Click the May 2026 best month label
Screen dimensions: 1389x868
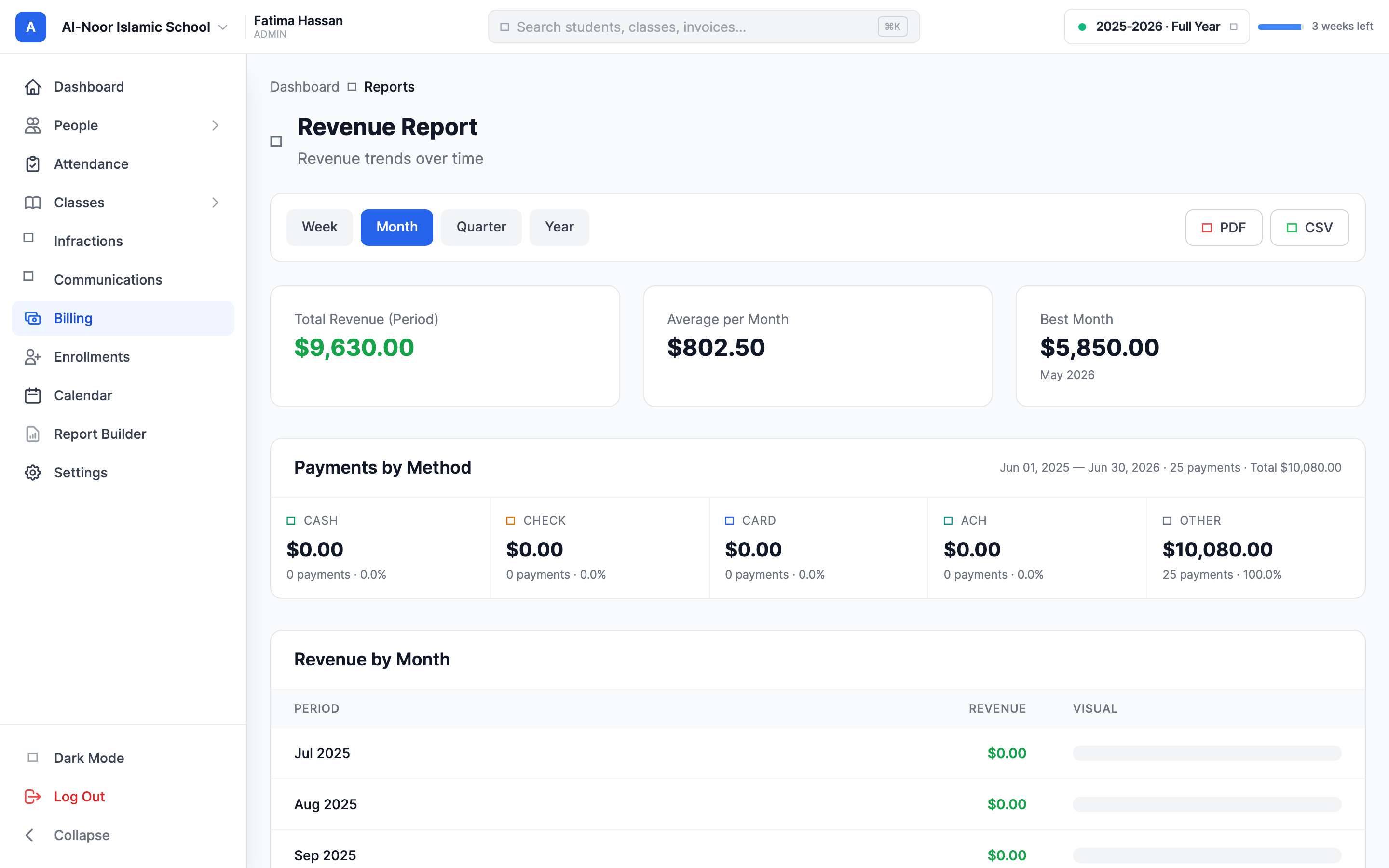1067,375
